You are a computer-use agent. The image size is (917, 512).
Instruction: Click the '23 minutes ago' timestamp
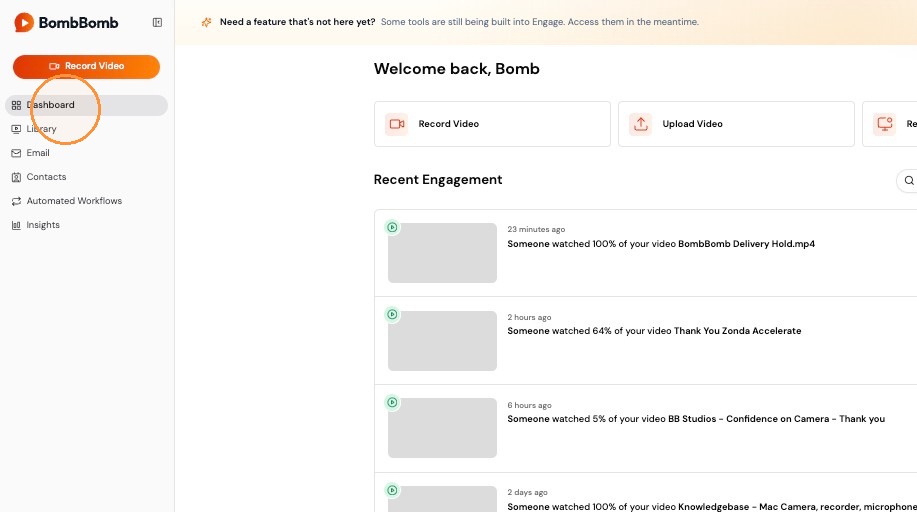[x=536, y=229]
